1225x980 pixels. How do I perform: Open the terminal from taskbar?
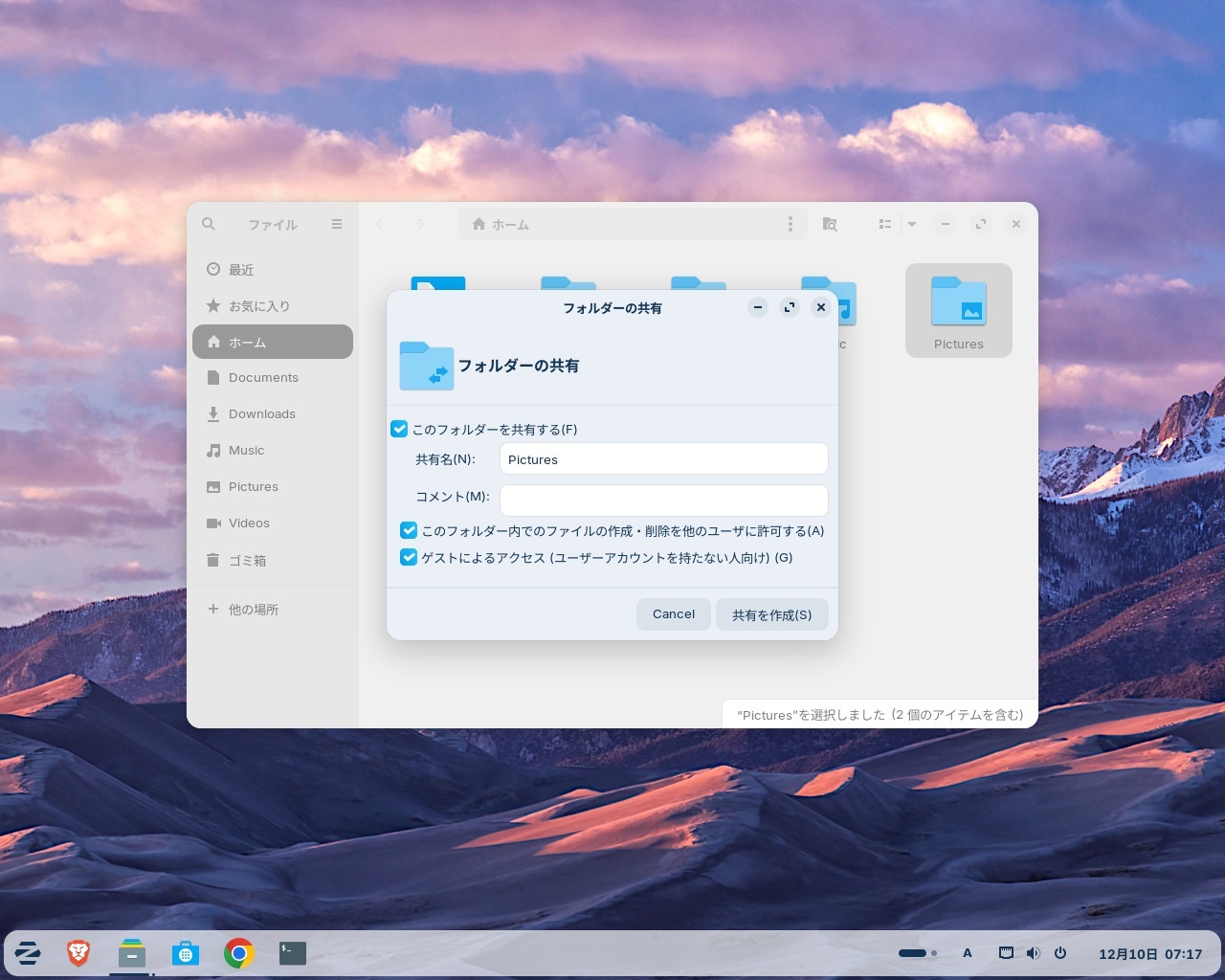(293, 953)
